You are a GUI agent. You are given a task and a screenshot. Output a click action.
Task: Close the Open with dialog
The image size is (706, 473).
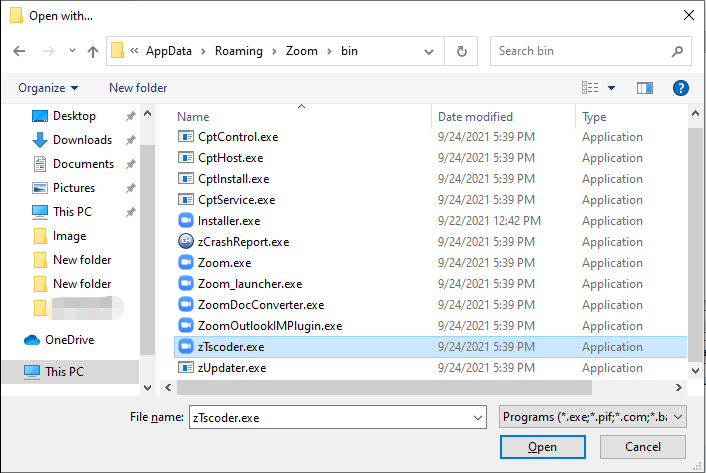point(688,15)
